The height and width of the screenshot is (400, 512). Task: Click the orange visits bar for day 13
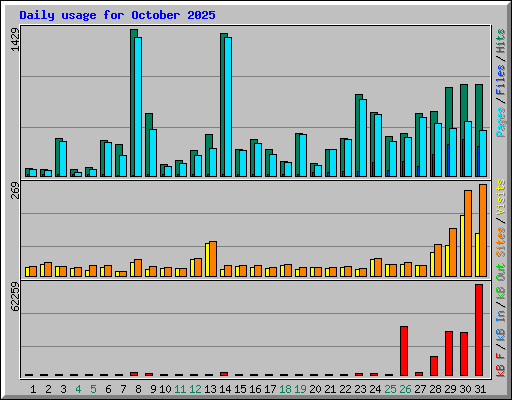pyautogui.click(x=213, y=259)
